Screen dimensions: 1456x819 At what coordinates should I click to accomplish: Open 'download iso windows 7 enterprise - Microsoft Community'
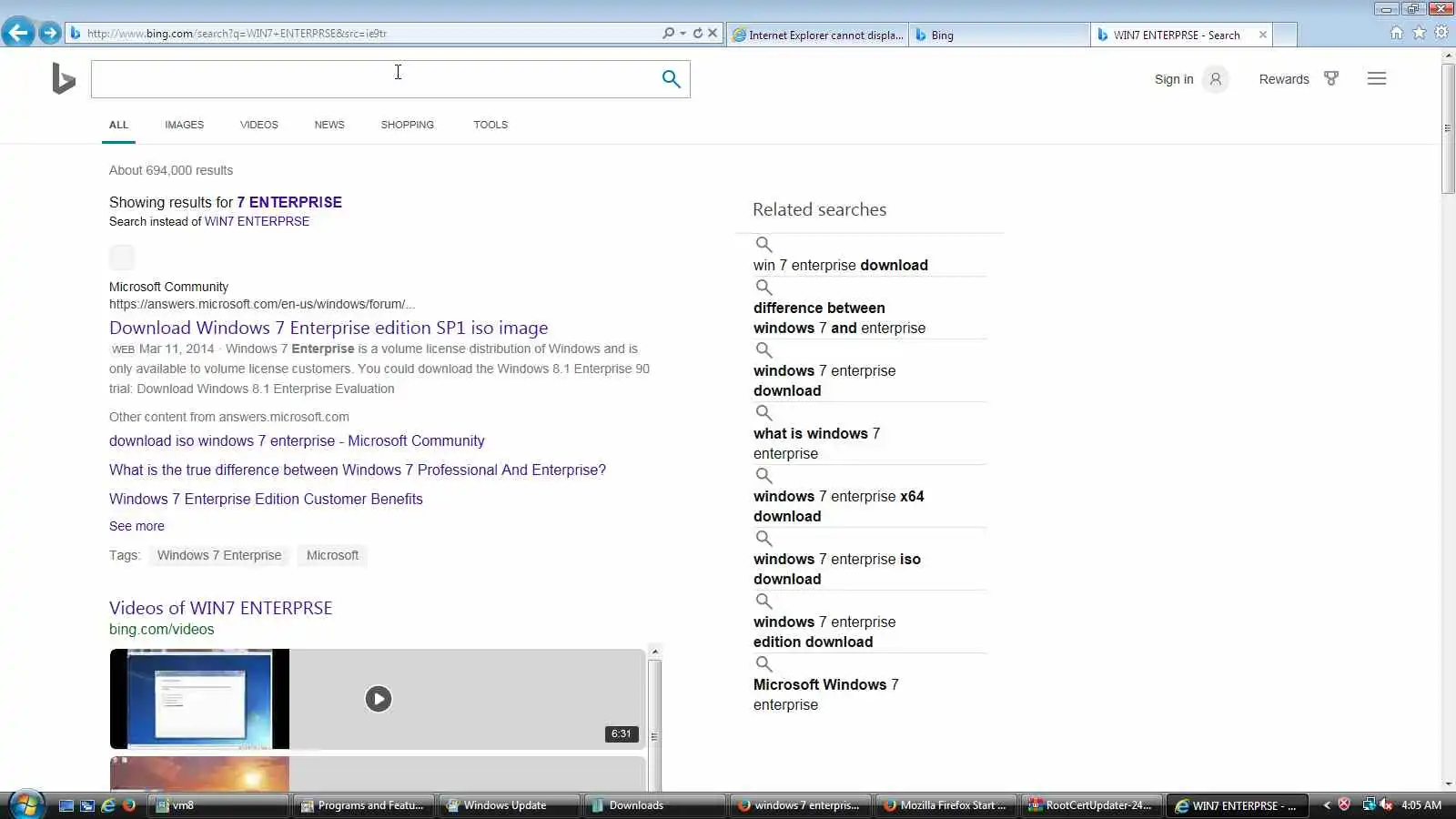[297, 440]
